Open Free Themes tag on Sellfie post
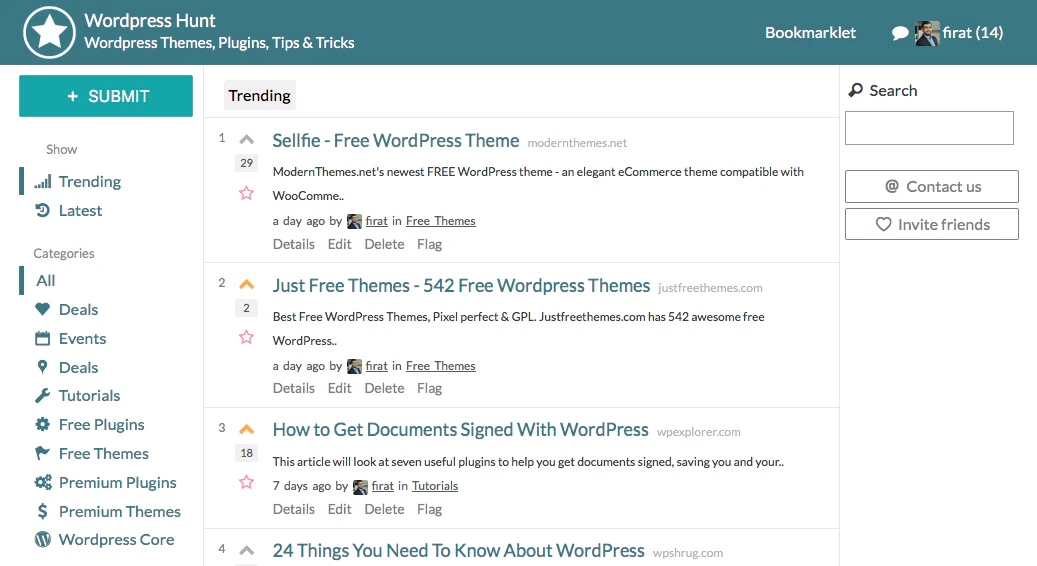The height and width of the screenshot is (566, 1037). [x=440, y=221]
